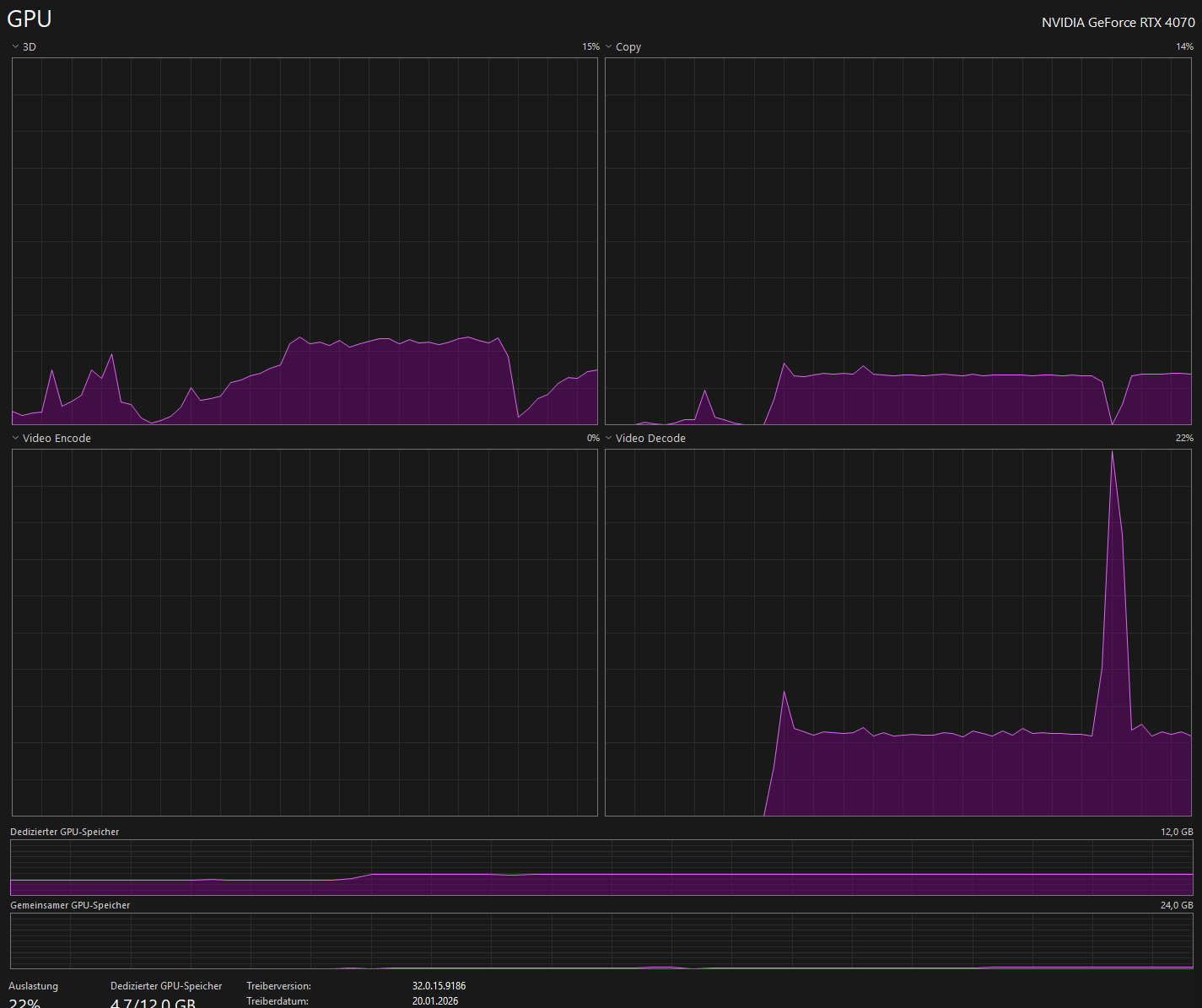The height and width of the screenshot is (1008, 1202).
Task: Click the 3D utilization graph
Action: pyautogui.click(x=305, y=241)
